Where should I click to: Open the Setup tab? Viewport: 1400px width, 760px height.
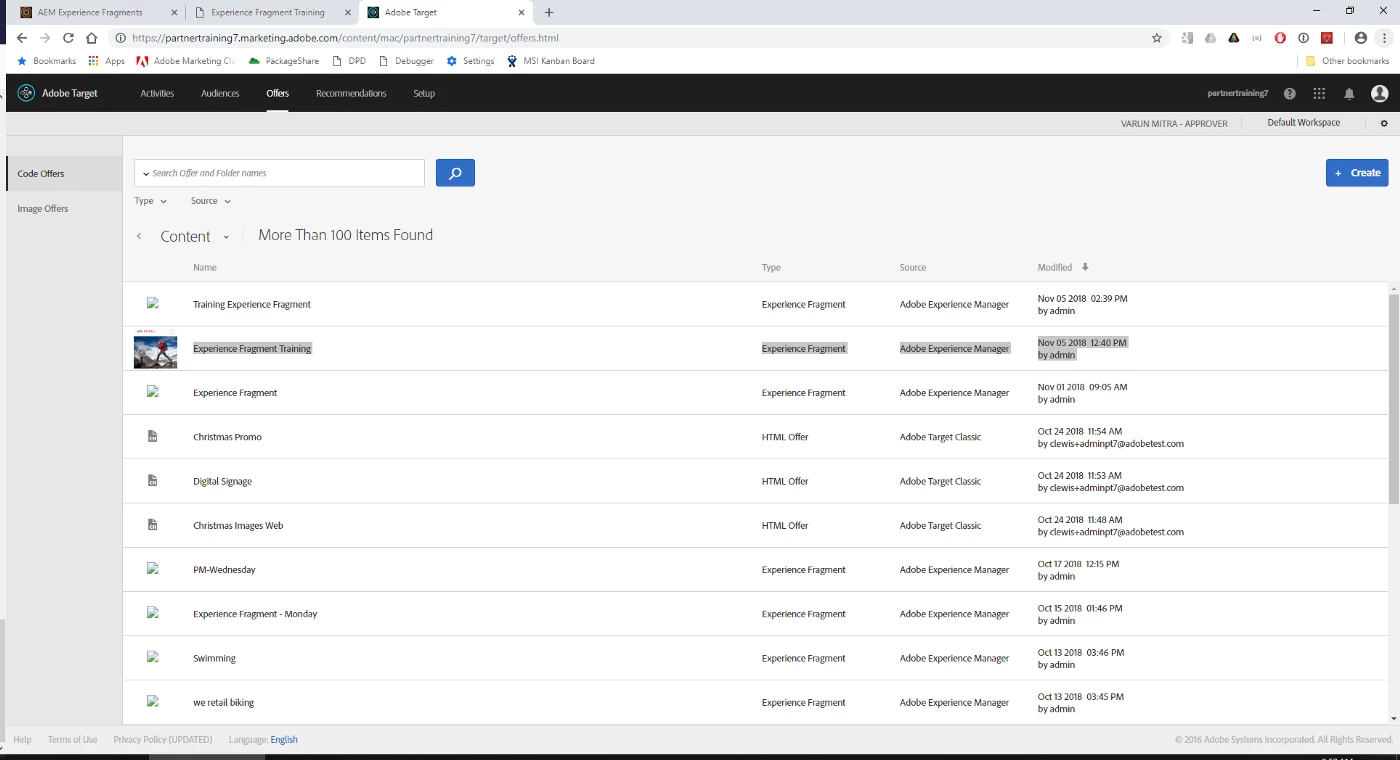tap(424, 93)
